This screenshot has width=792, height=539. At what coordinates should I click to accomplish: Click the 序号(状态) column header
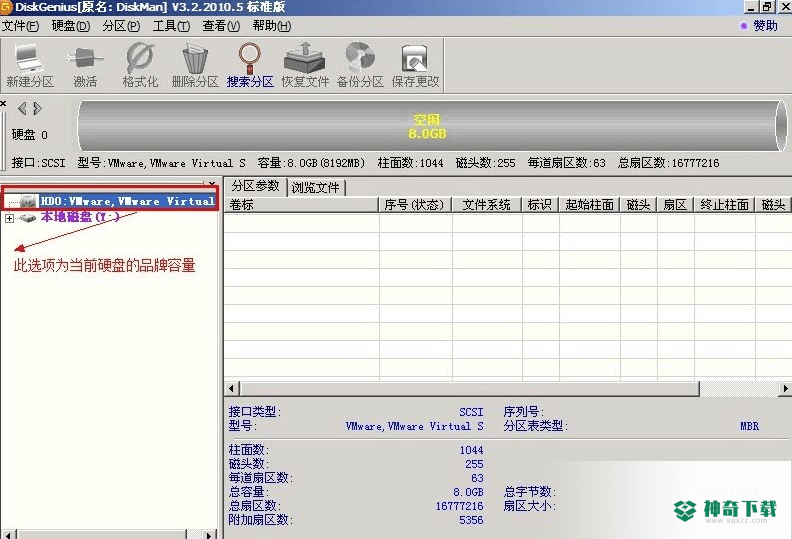415,205
